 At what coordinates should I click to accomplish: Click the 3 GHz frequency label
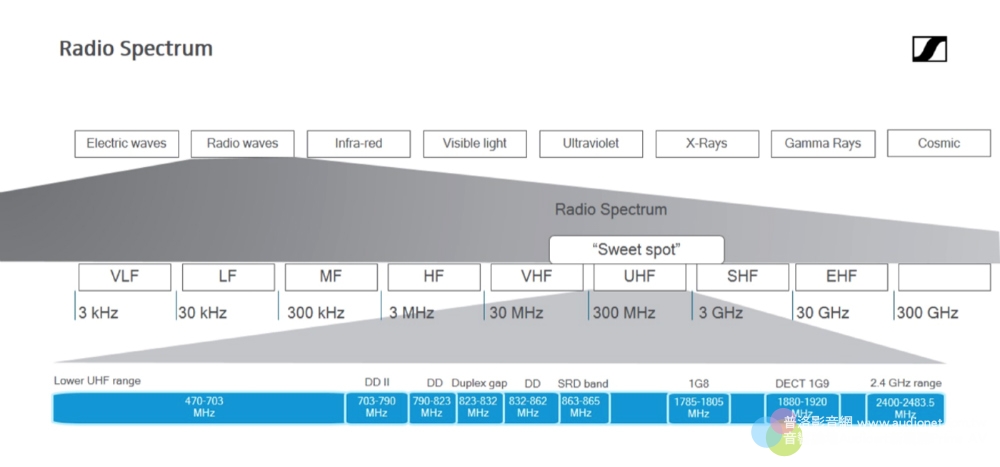pos(721,313)
